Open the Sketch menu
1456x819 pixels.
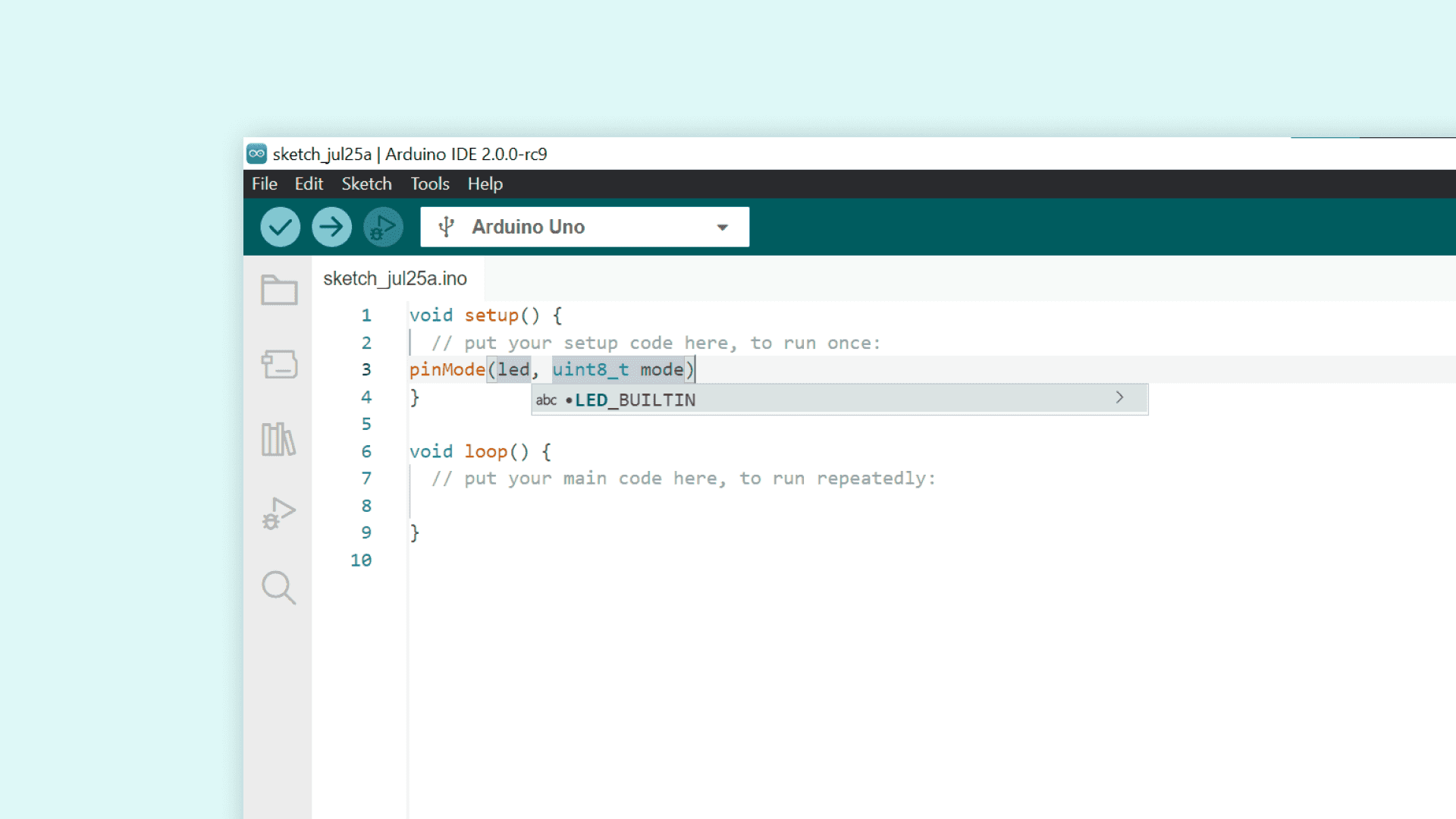tap(366, 184)
